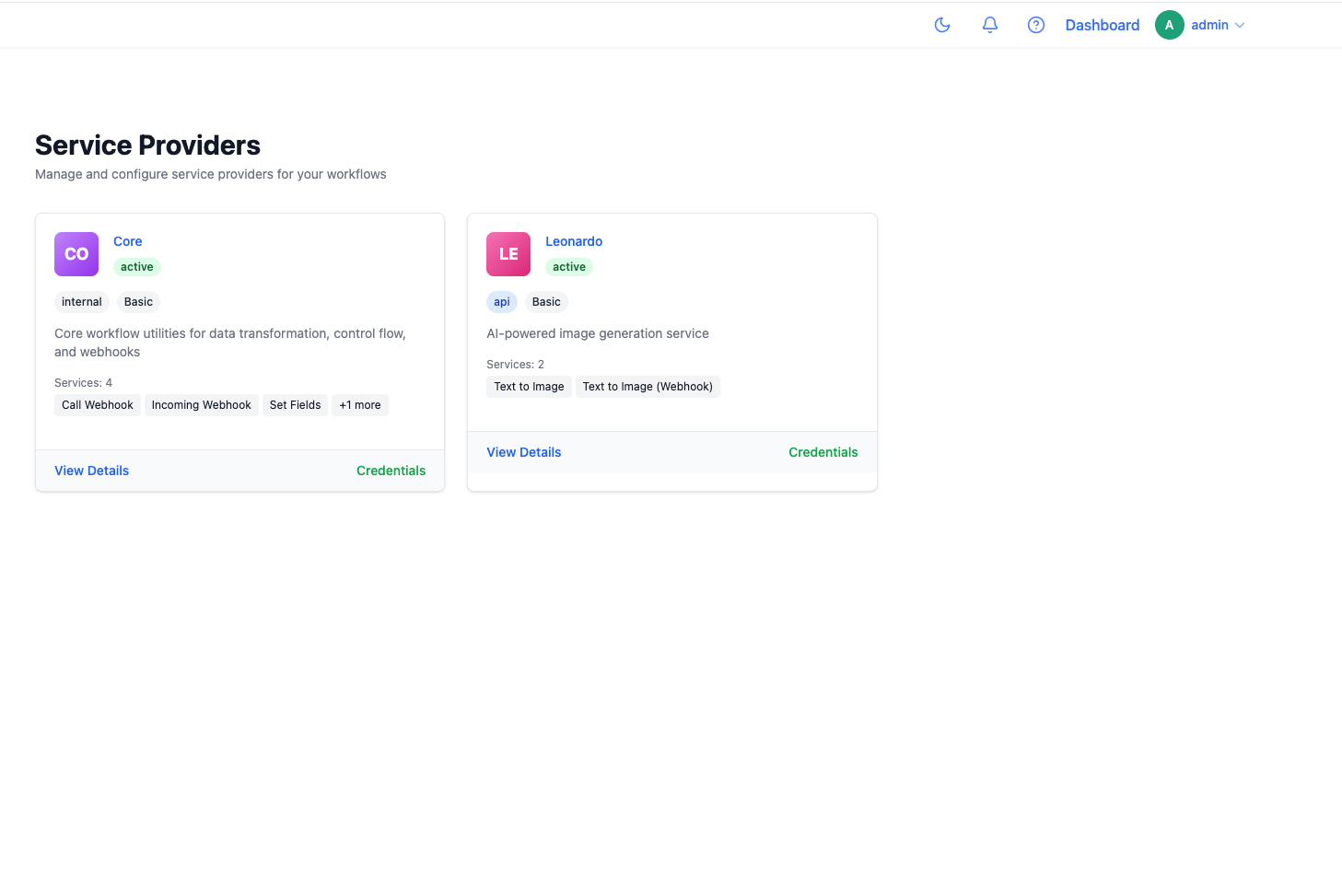Toggle dark mode with the moon icon
Viewport: 1342px width, 896px height.
[942, 25]
